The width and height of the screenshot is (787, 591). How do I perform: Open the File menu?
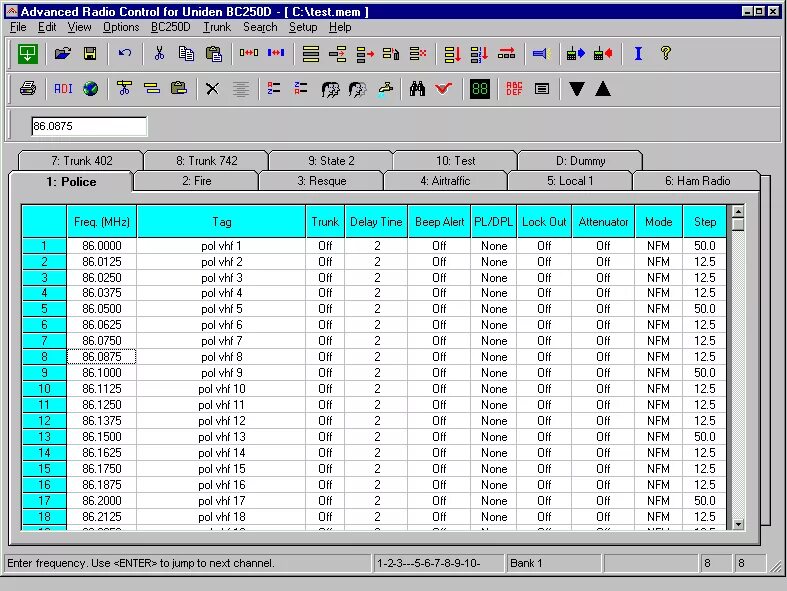pyautogui.click(x=18, y=27)
